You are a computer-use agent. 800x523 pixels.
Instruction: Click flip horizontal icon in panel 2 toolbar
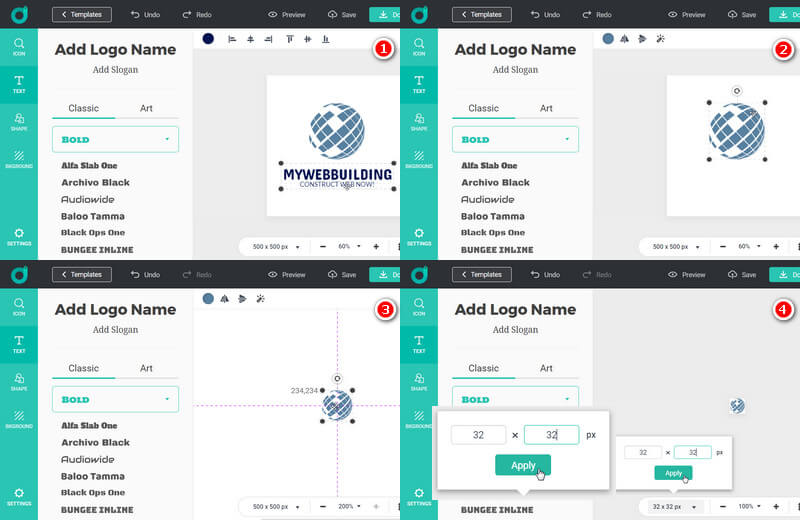point(625,39)
